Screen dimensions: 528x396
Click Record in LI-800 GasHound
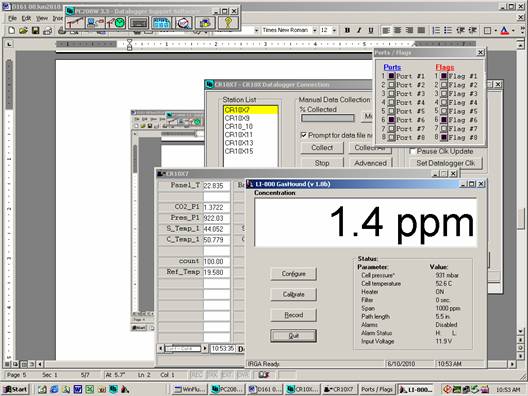293,315
